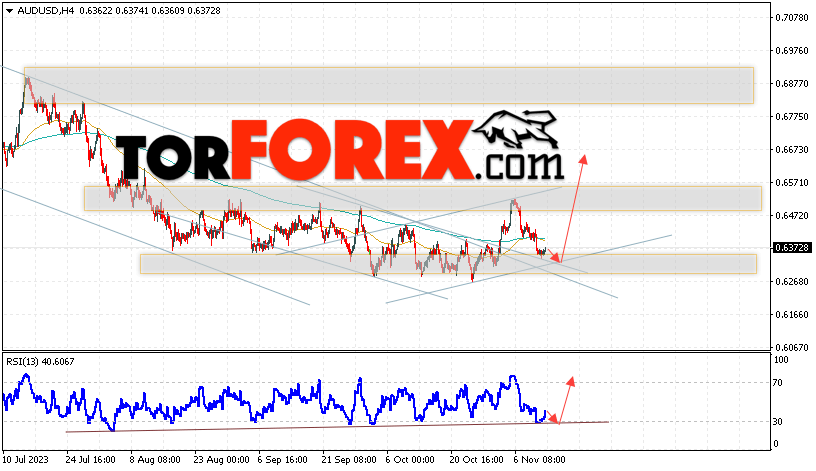Viewport: 816px width, 471px height.
Task: Select price level 0.69760 on the axis
Action: 792,50
